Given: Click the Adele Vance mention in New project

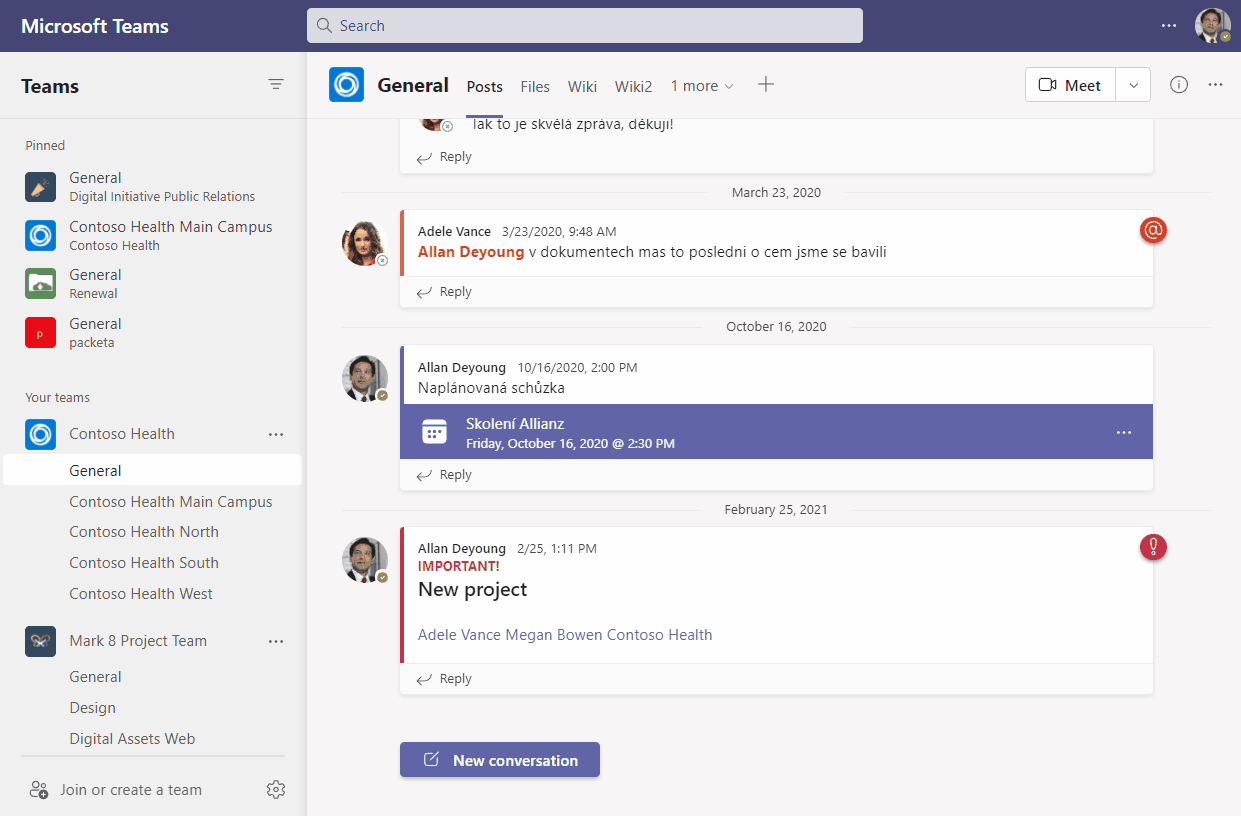Looking at the screenshot, I should pos(459,634).
